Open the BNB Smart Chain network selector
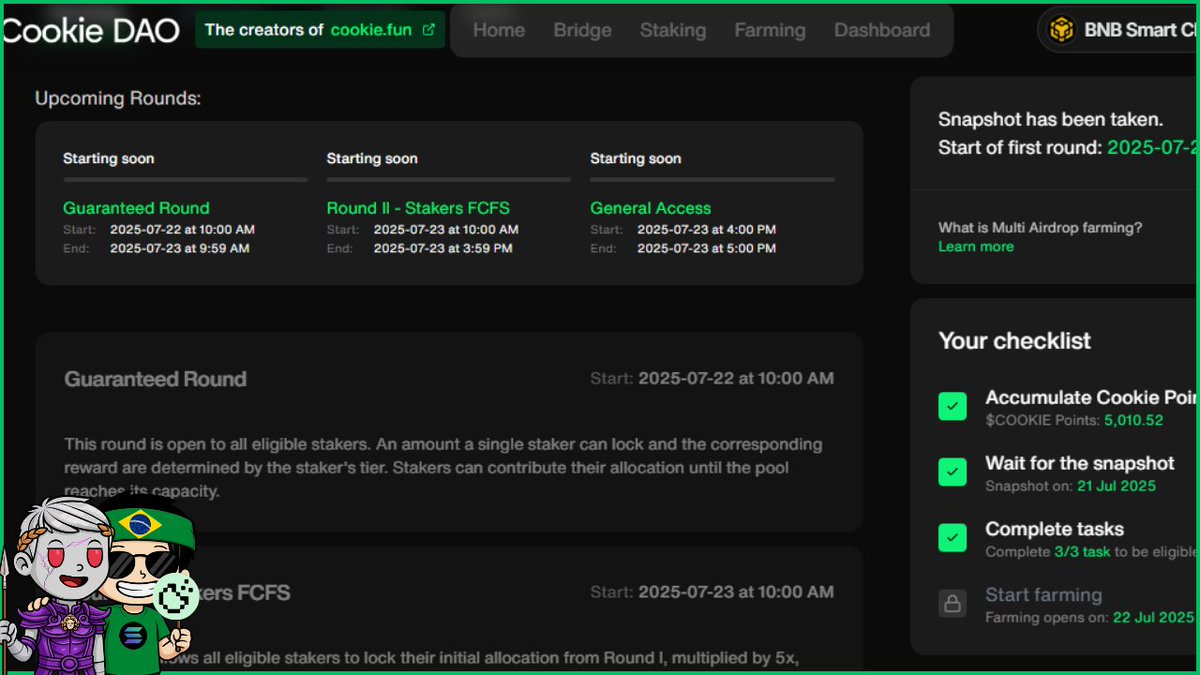 coord(1118,30)
